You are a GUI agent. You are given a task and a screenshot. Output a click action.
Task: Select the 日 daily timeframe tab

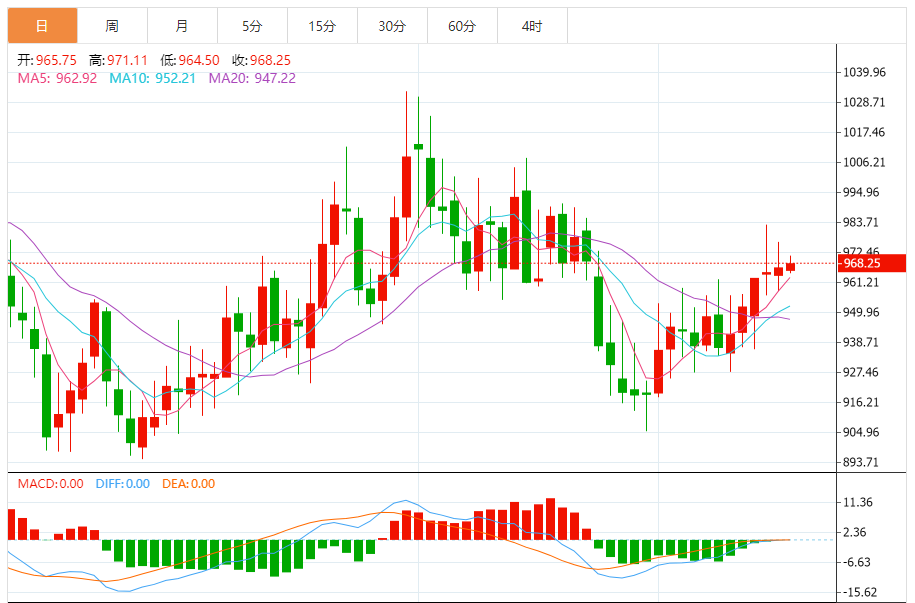42,26
